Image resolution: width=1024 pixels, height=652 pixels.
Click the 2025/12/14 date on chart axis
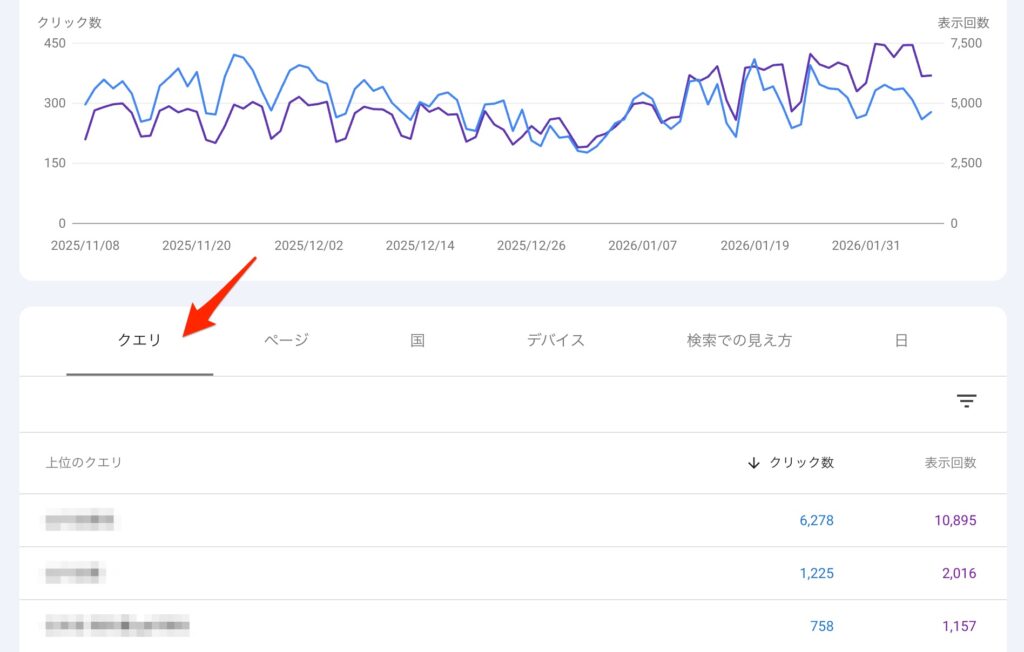pyautogui.click(x=420, y=245)
